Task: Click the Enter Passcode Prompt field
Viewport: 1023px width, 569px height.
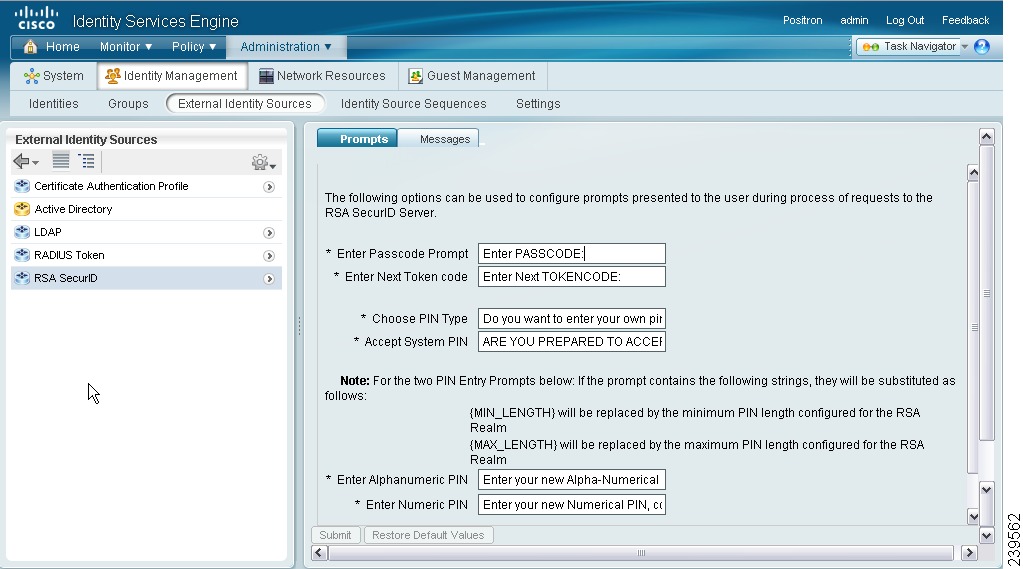Action: tap(572, 254)
